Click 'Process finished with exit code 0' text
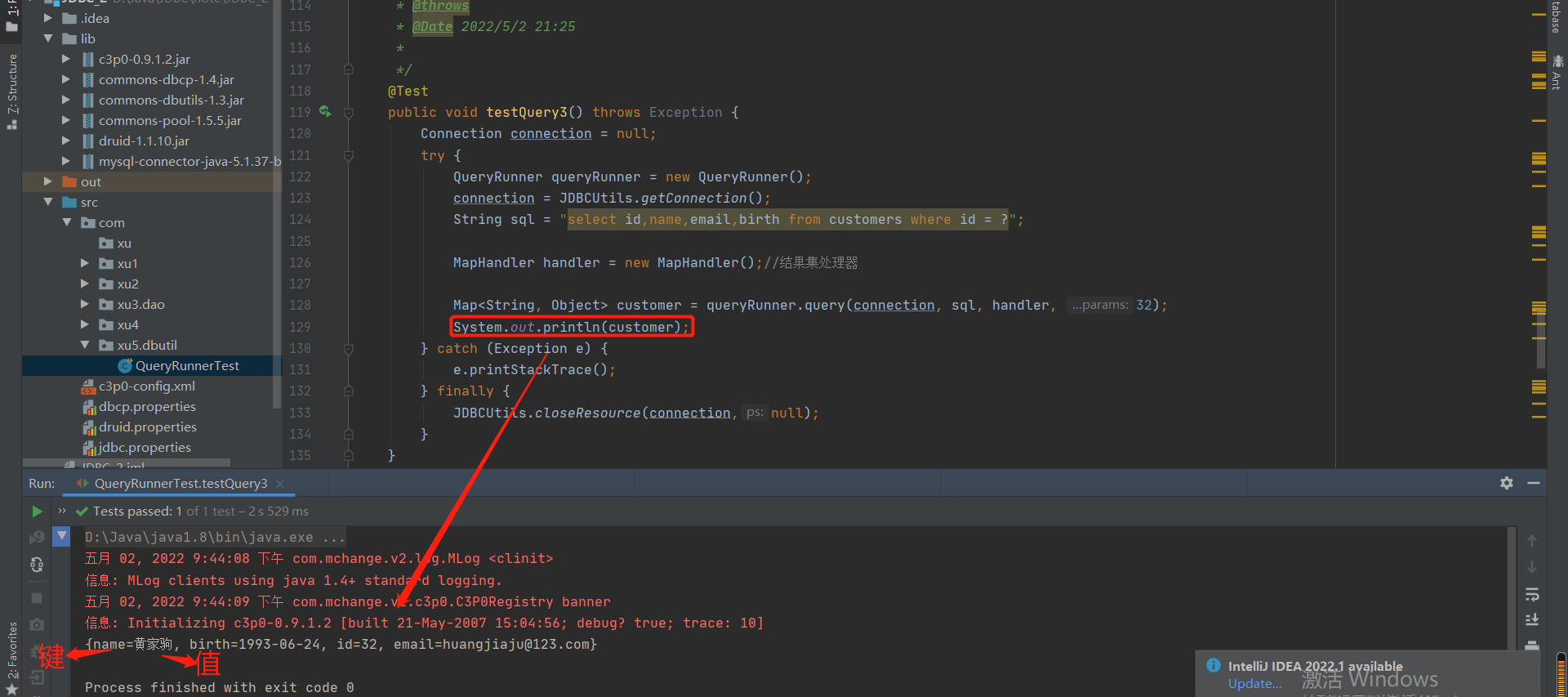Image resolution: width=1568 pixels, height=697 pixels. [x=219, y=687]
